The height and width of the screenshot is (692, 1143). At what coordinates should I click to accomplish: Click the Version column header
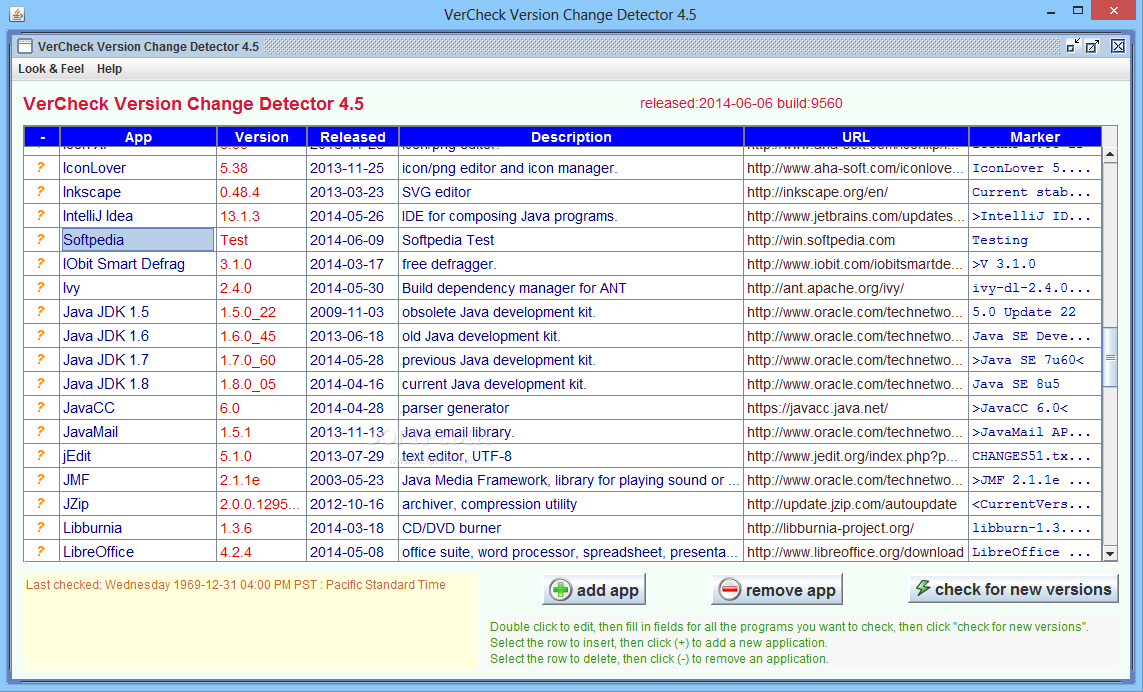click(262, 136)
